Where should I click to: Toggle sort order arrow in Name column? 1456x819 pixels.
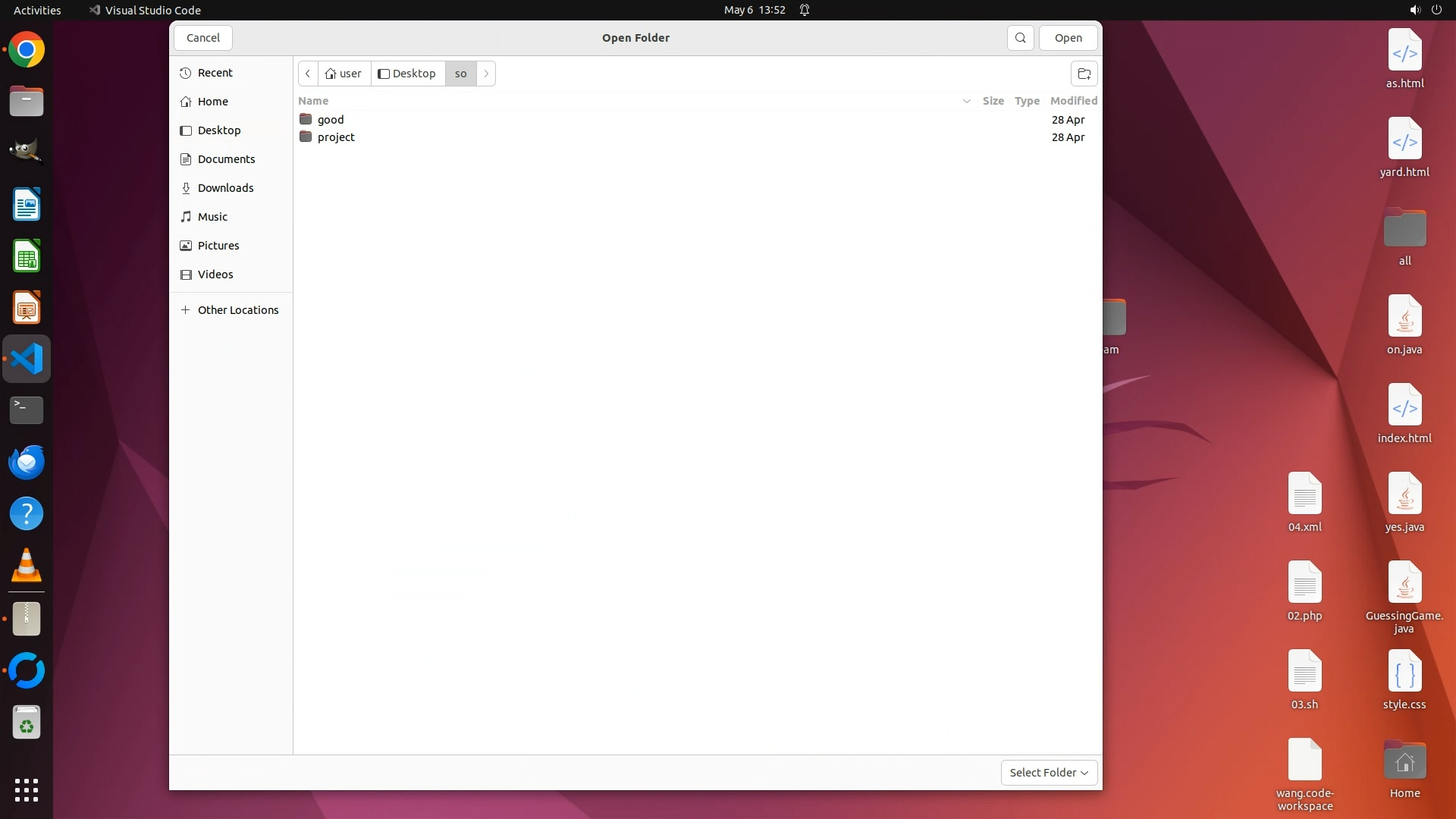tap(966, 101)
